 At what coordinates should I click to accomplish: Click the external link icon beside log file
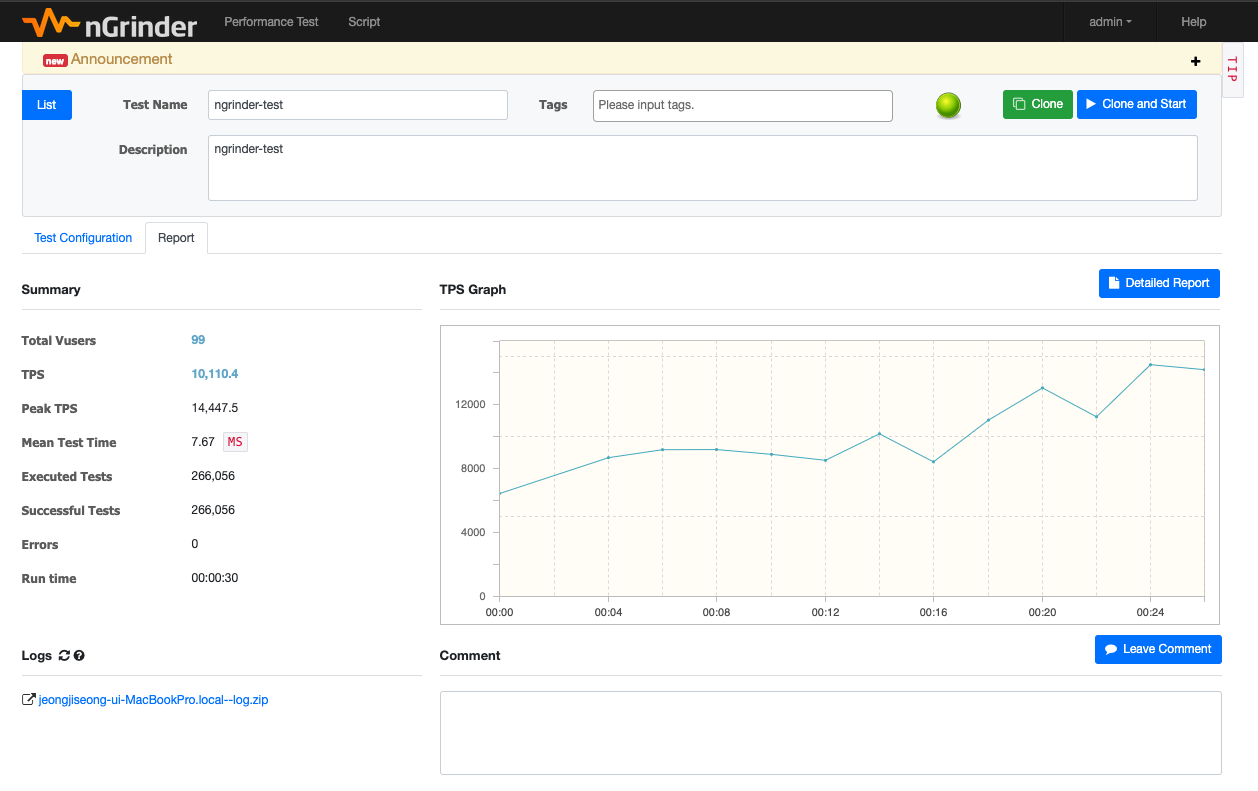(28, 700)
